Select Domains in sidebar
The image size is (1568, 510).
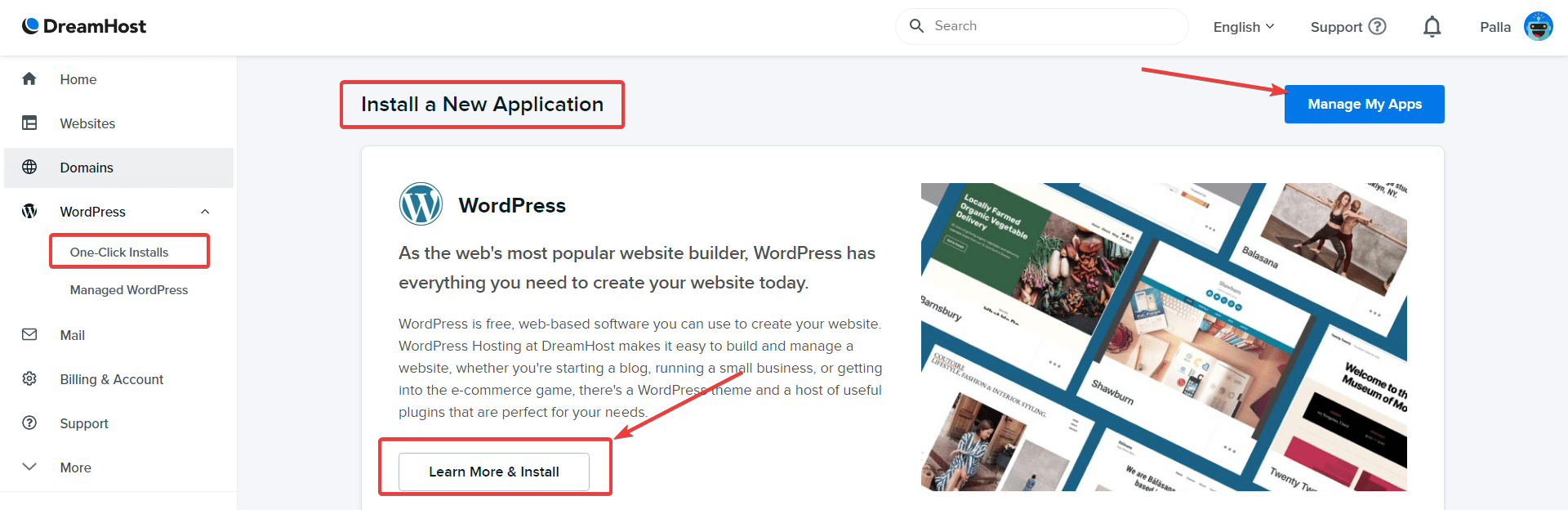point(118,168)
